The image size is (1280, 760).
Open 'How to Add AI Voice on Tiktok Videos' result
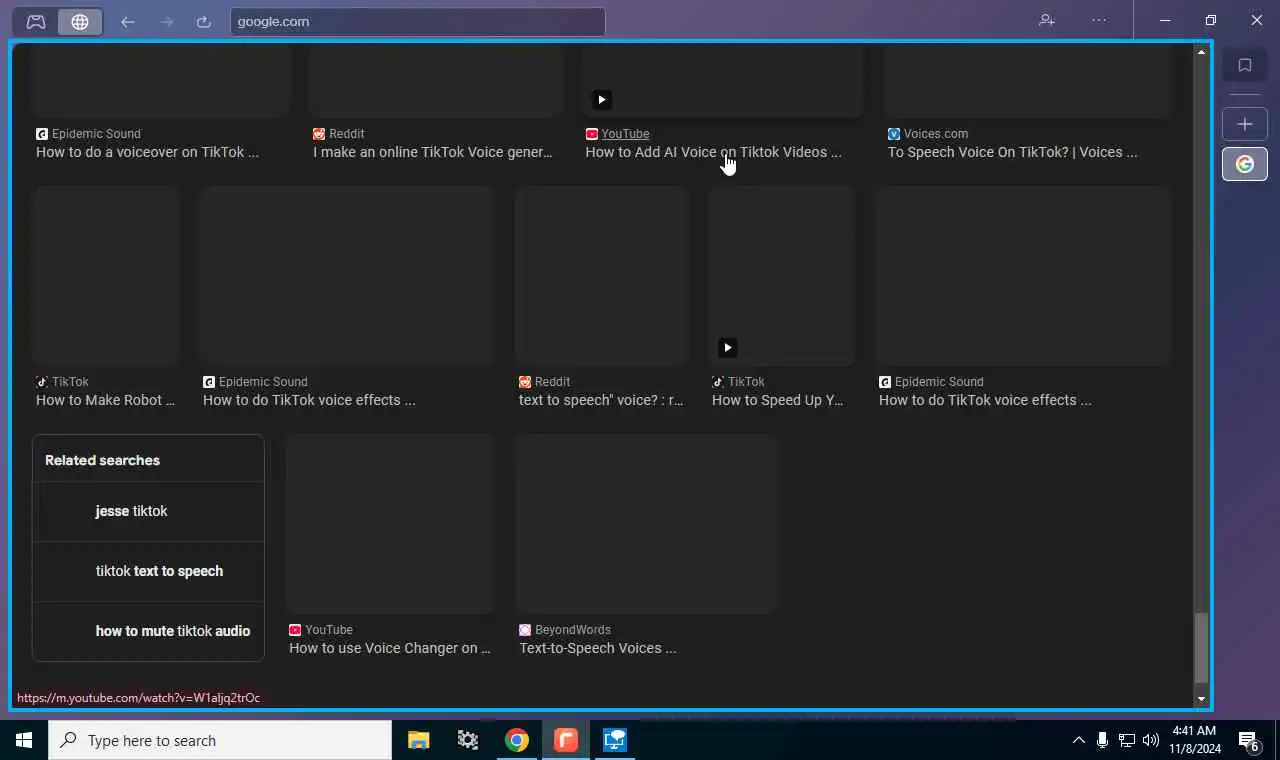pyautogui.click(x=713, y=152)
